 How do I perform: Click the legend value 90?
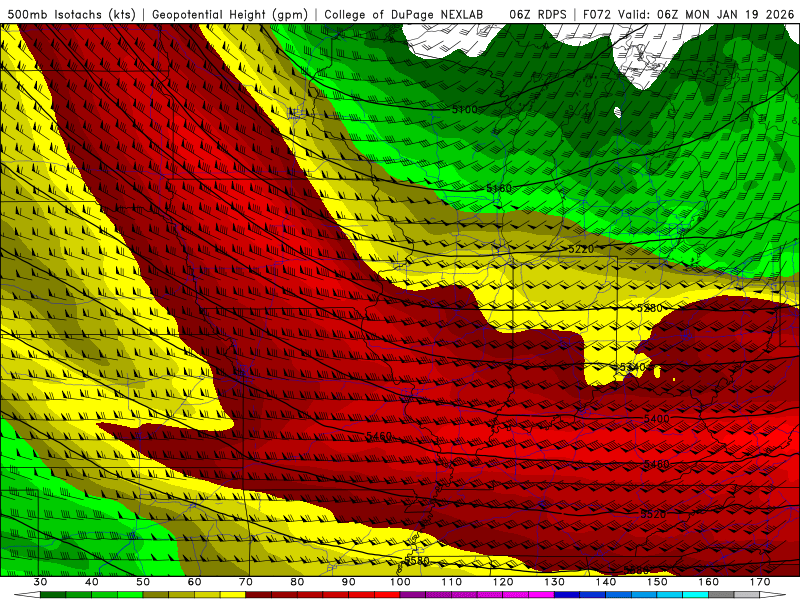point(348,582)
